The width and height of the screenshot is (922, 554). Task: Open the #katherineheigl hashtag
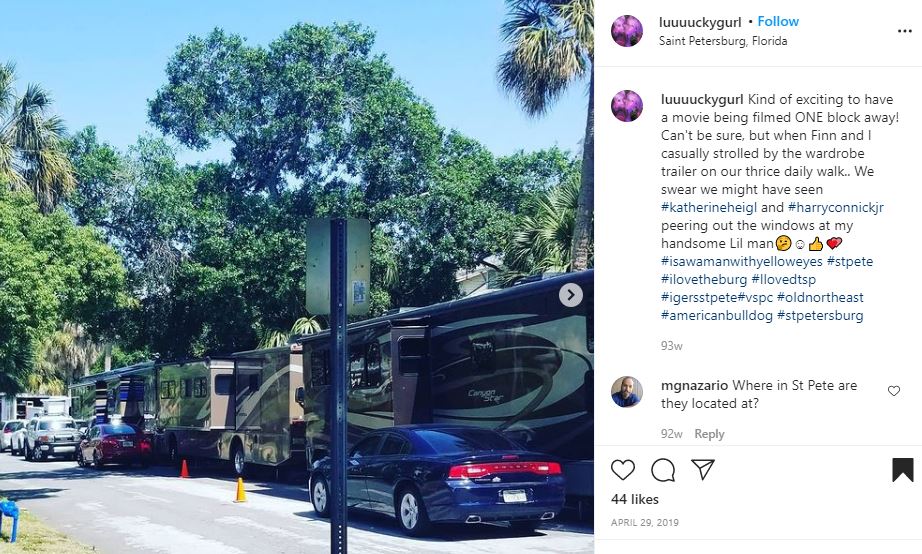click(709, 207)
